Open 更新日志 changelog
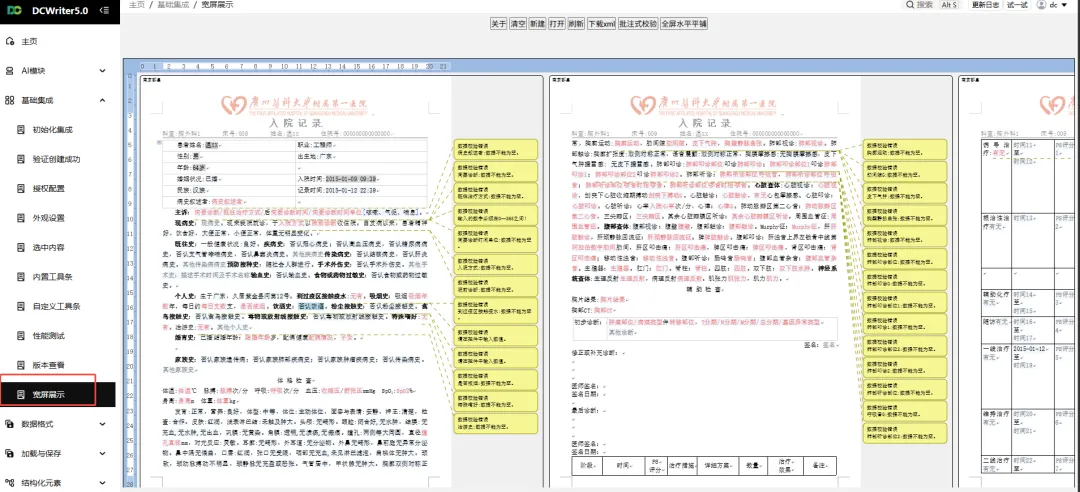The height and width of the screenshot is (492, 1080). 985,5
